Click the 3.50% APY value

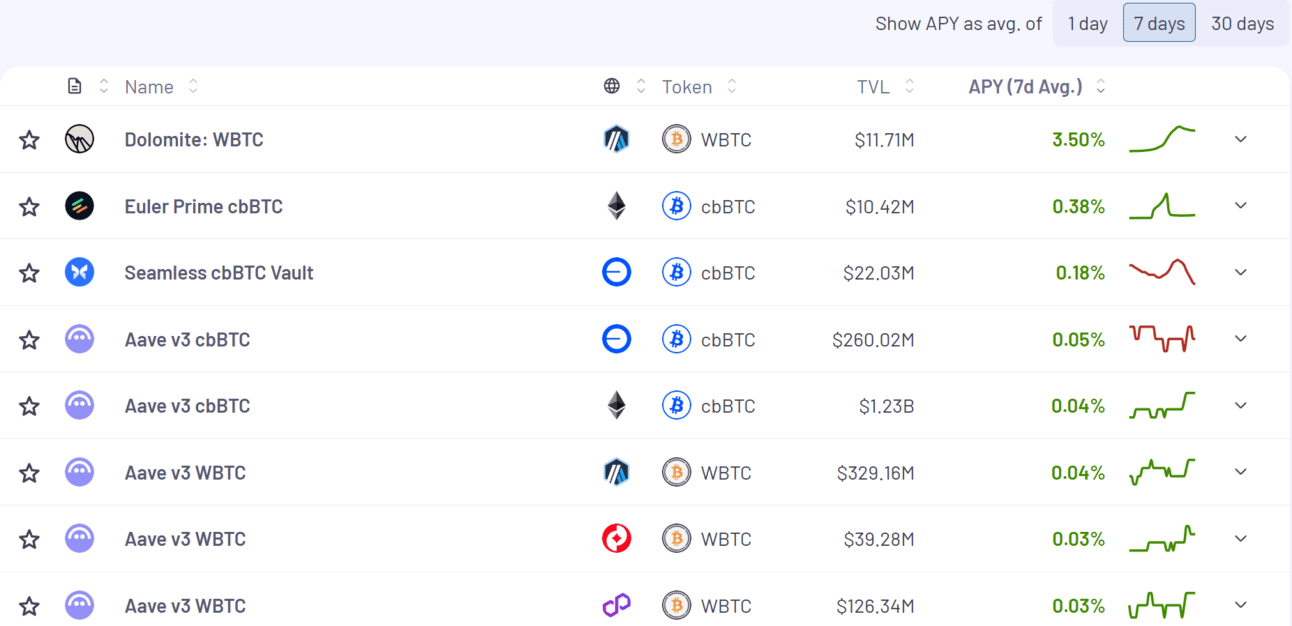tap(1078, 140)
